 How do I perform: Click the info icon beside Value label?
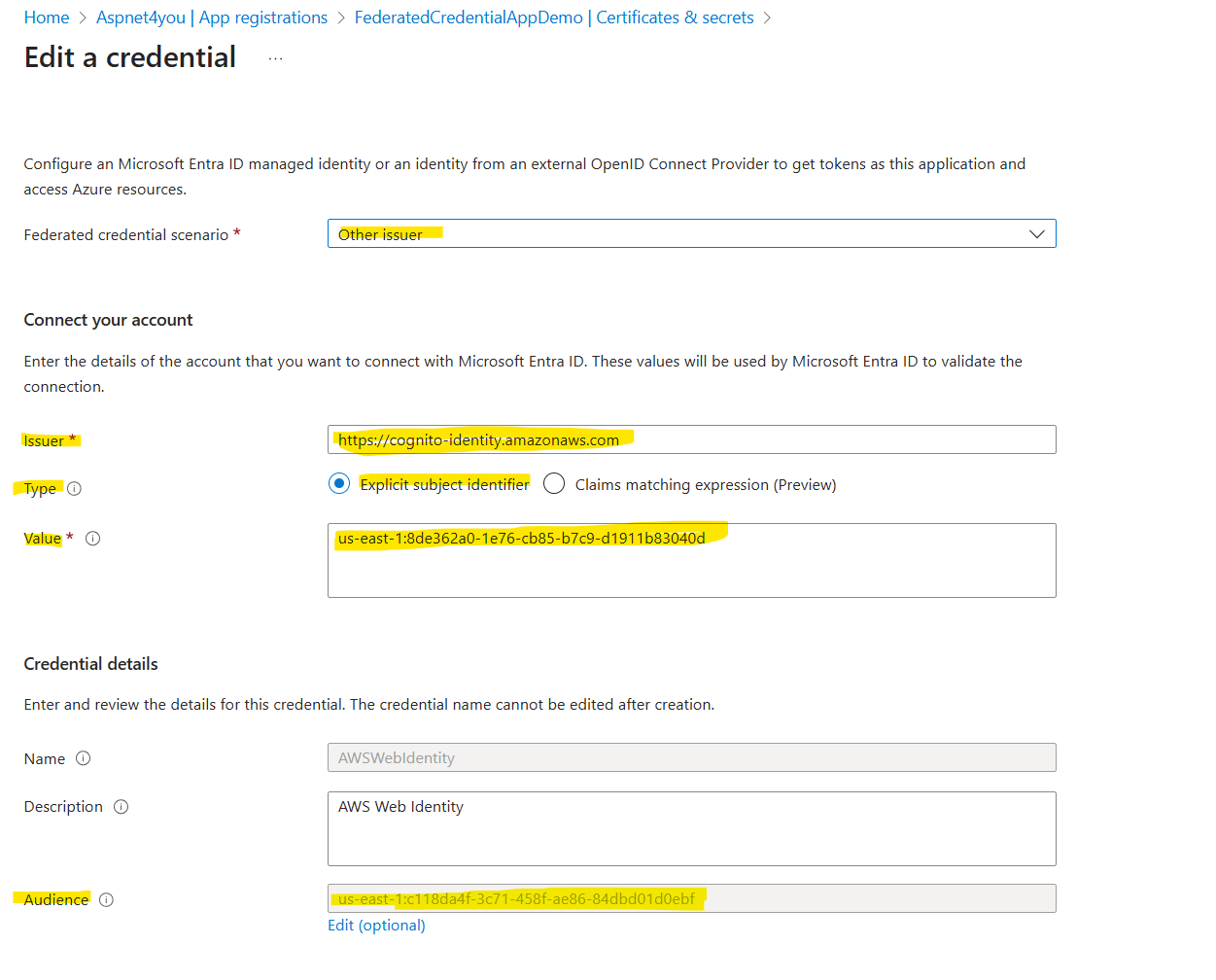tap(93, 539)
